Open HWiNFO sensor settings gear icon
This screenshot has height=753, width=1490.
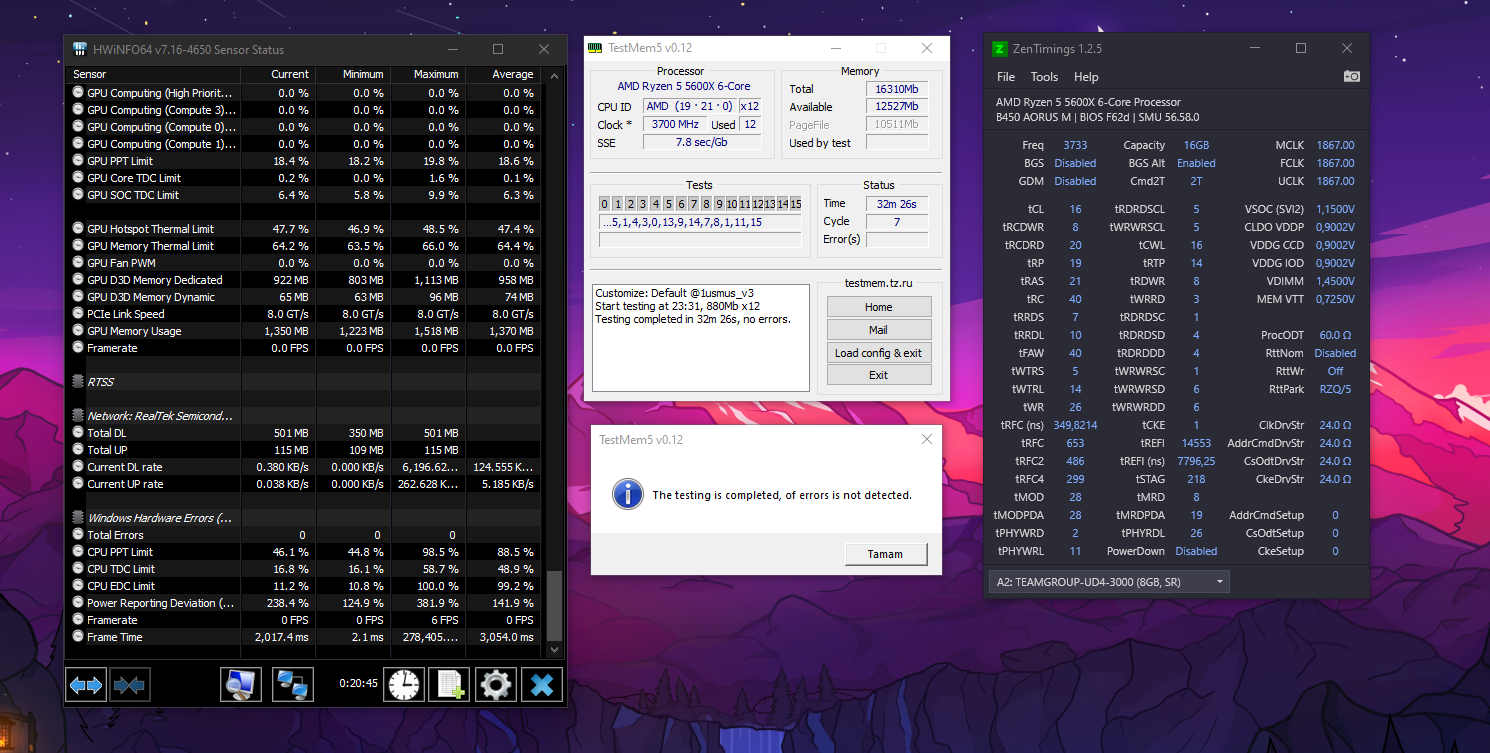[x=495, y=685]
